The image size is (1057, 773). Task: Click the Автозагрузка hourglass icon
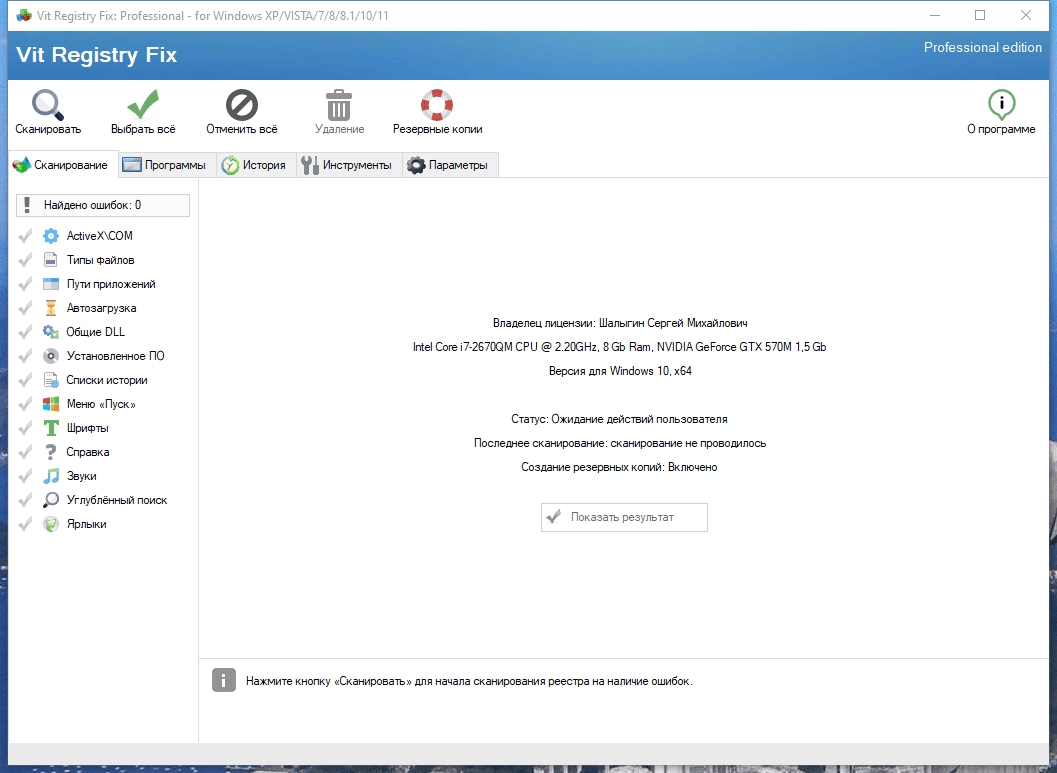click(51, 308)
